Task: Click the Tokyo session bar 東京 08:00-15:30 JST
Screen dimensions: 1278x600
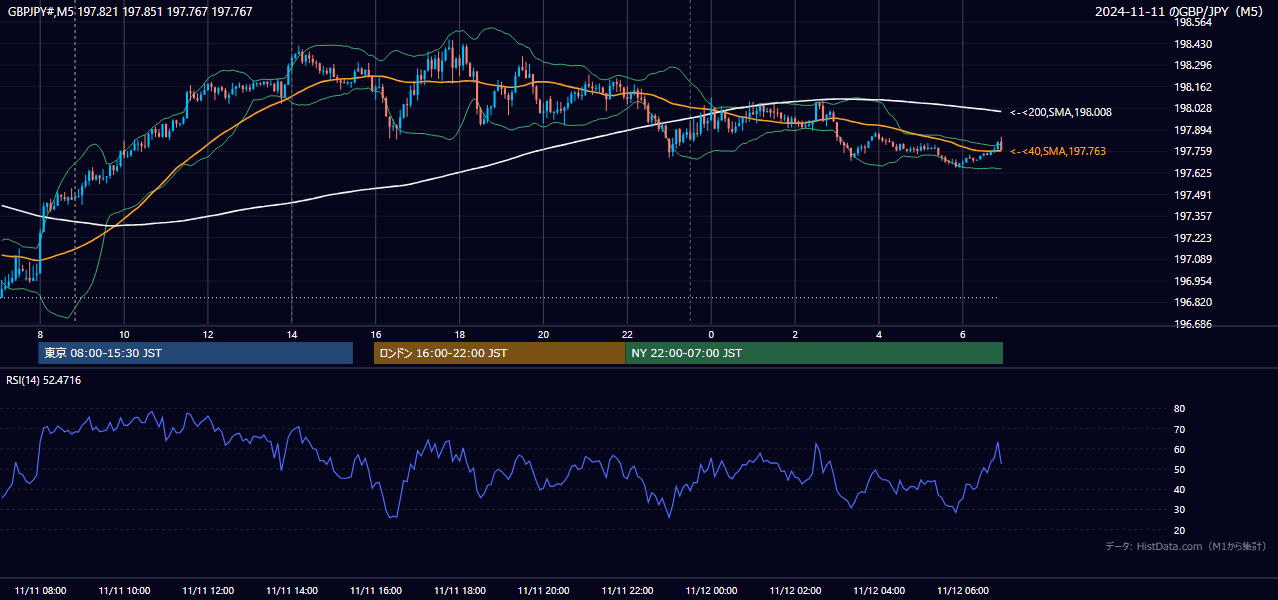Action: 195,353
